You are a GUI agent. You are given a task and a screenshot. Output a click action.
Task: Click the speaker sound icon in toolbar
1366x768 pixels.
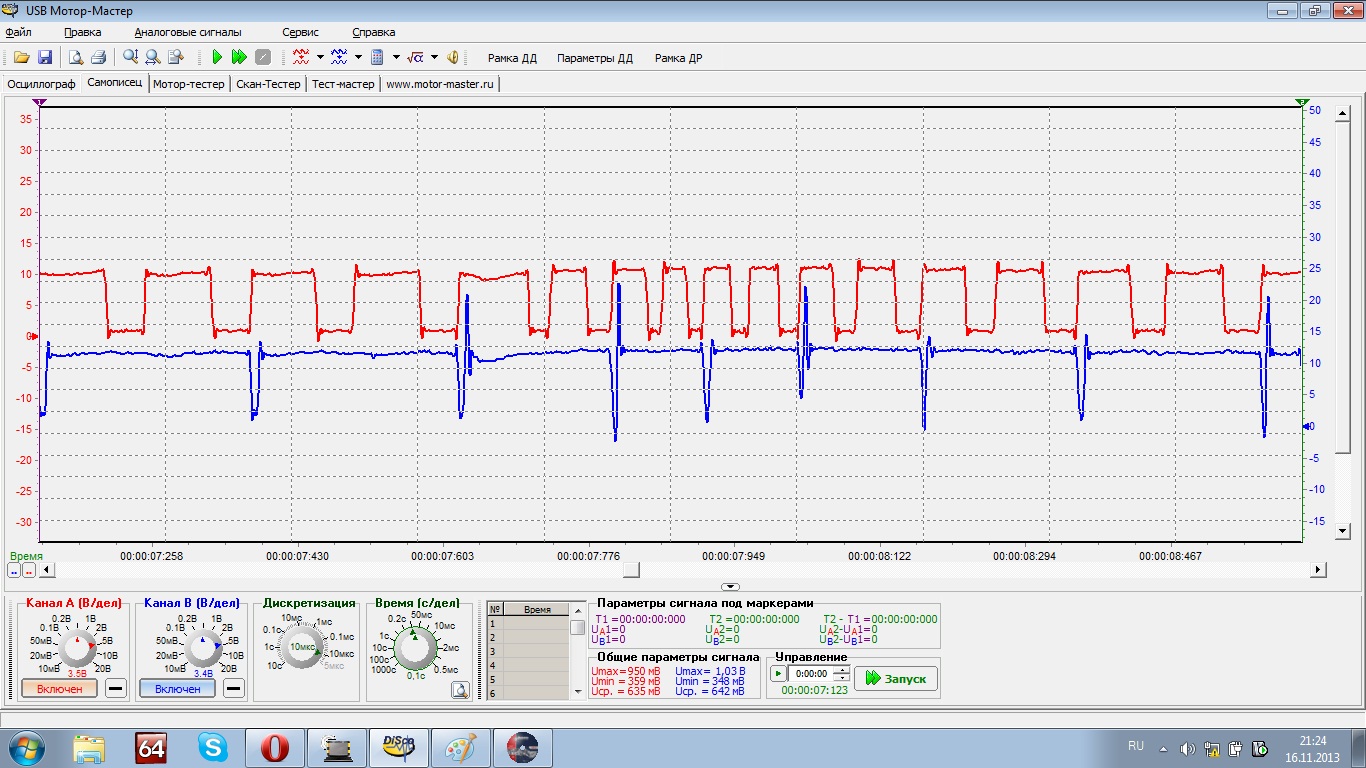[453, 57]
